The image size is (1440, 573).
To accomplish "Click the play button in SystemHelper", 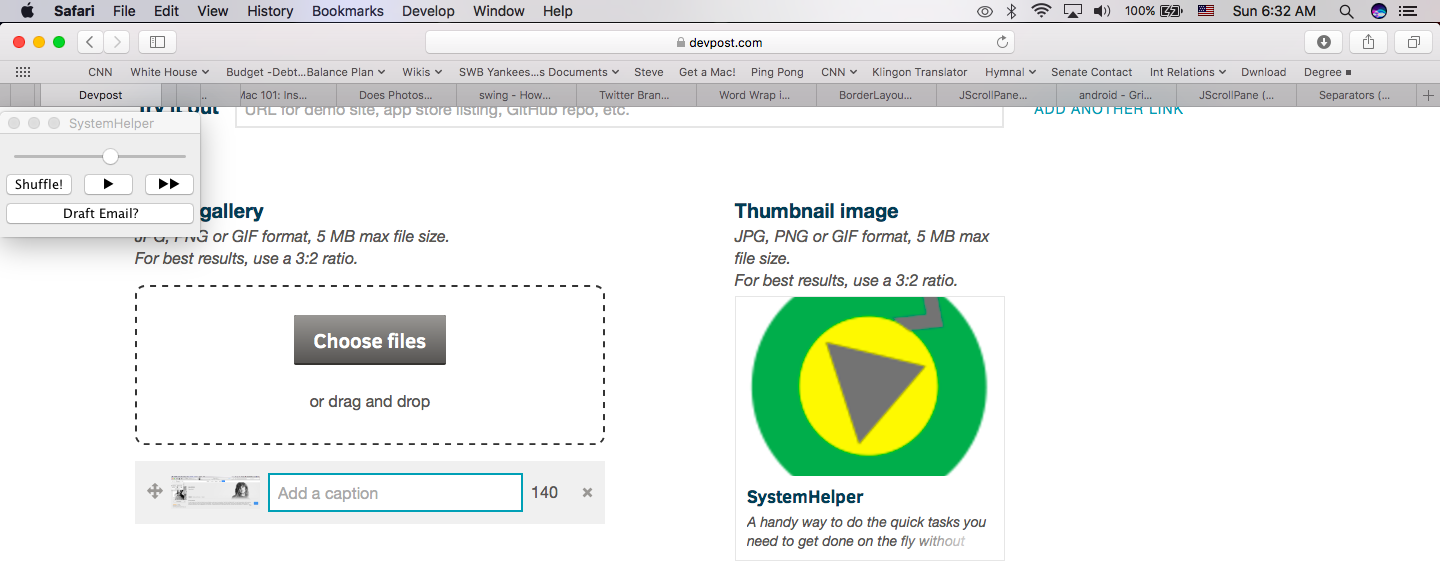I will [109, 184].
